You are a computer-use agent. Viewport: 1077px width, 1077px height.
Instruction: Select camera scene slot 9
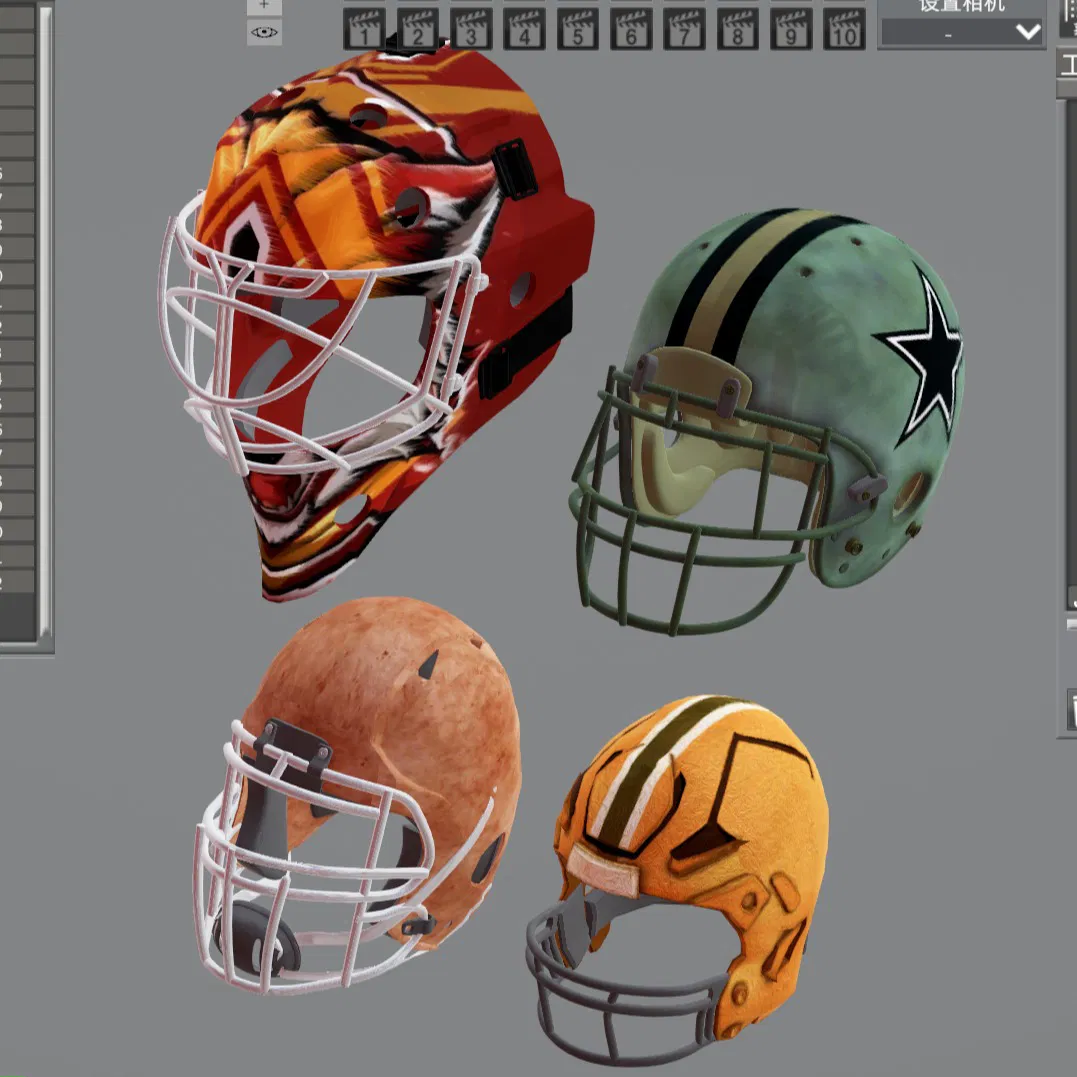pos(791,30)
